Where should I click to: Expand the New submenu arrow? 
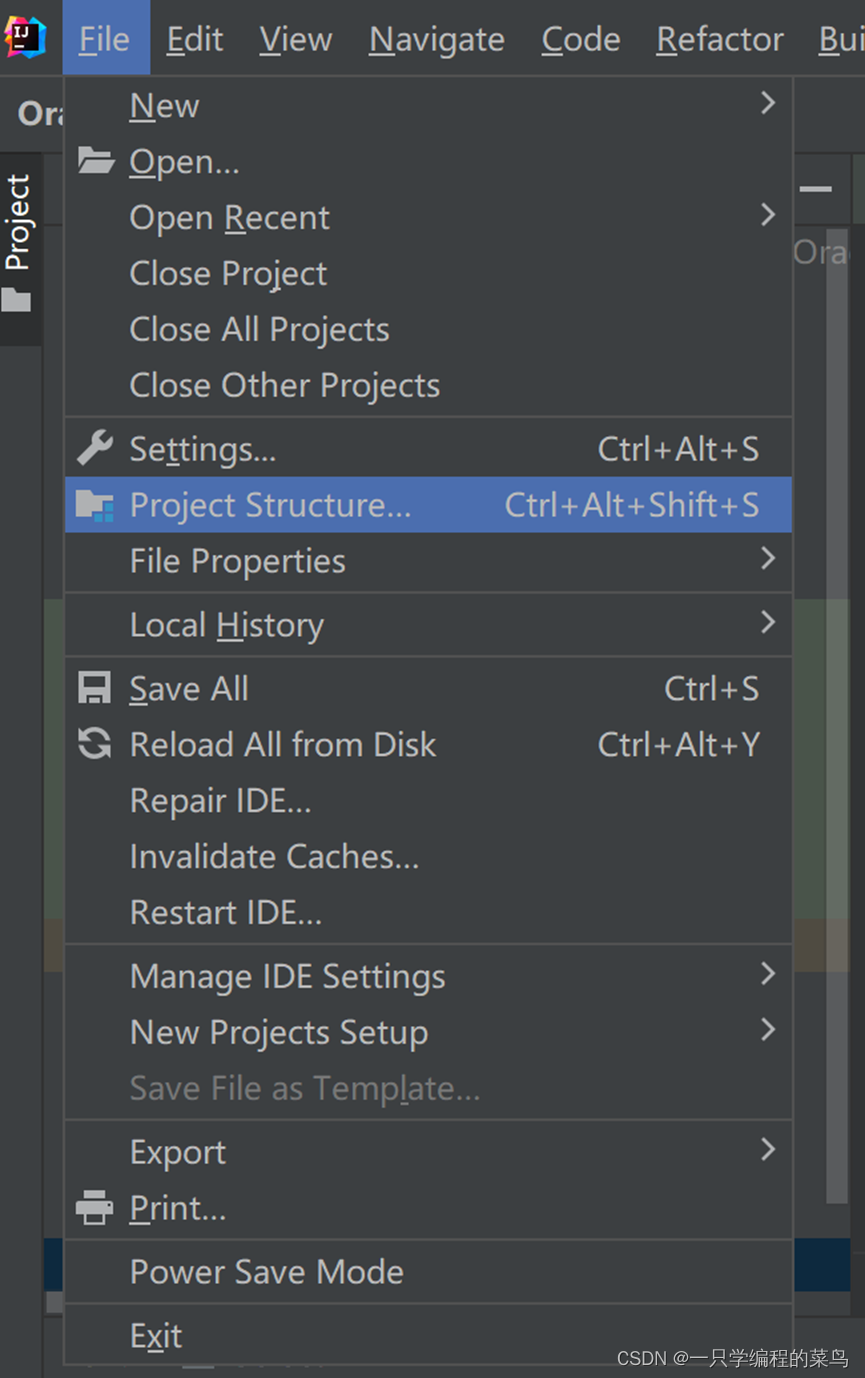767,103
